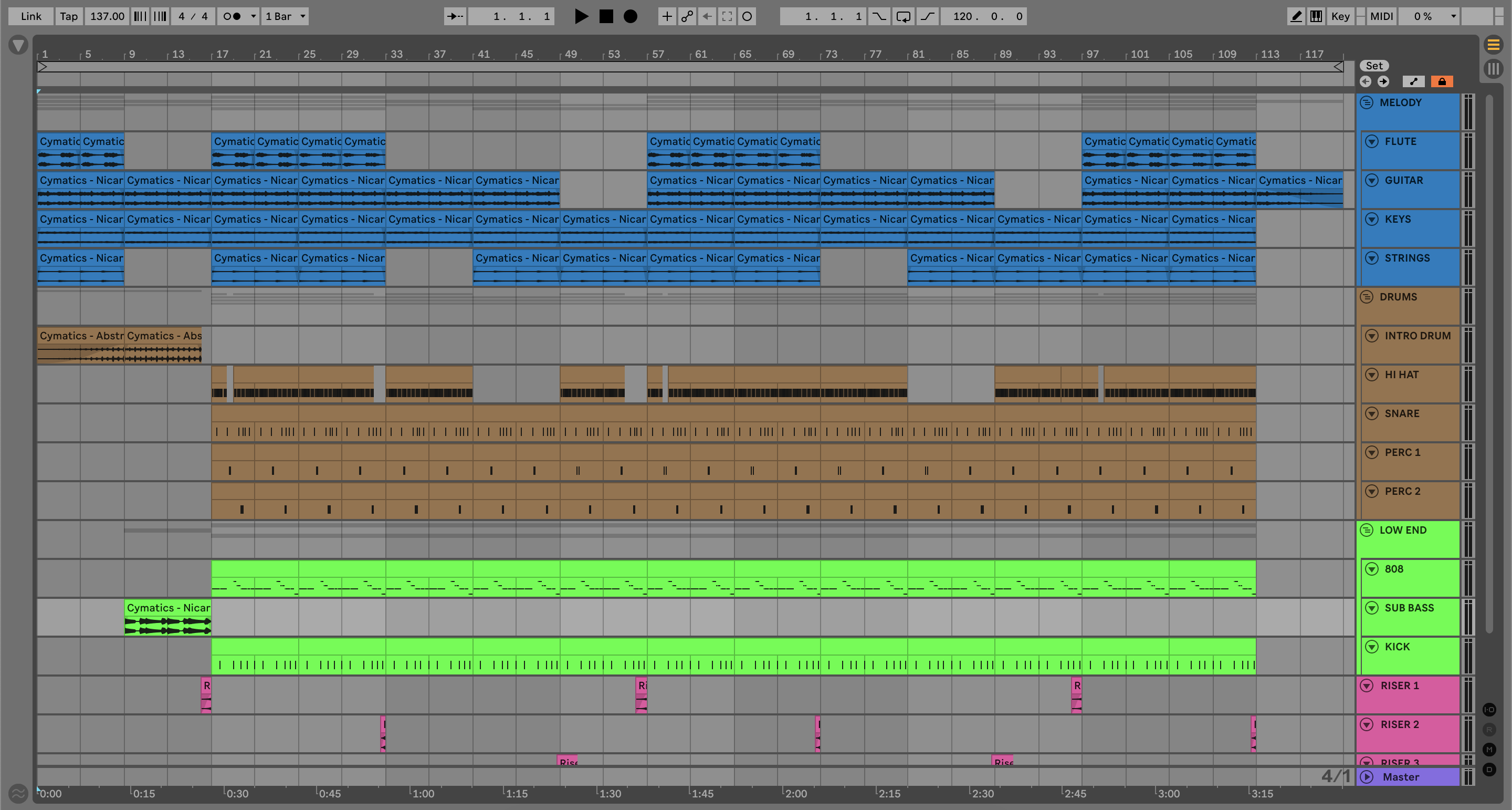The height and width of the screenshot is (810, 1512).
Task: Select the green Cymatics clip on SUB BASS
Action: [x=168, y=617]
